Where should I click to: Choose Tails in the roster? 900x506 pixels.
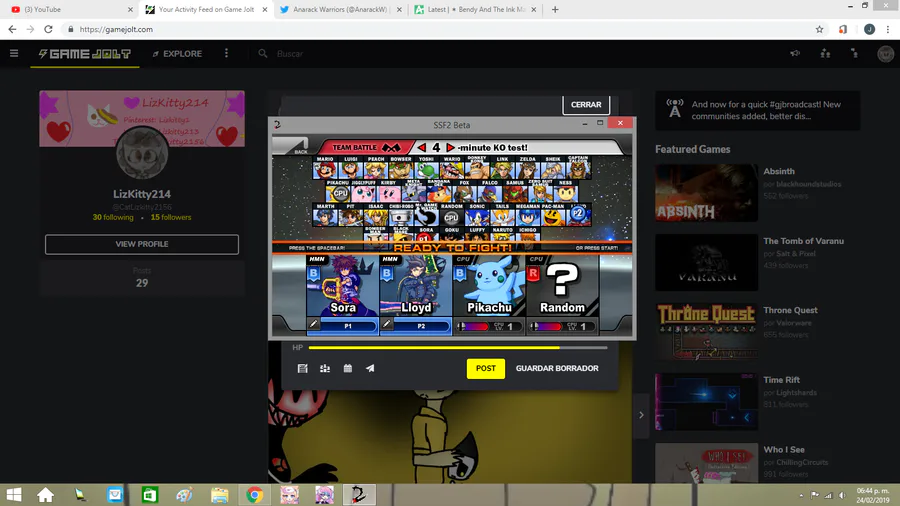tap(502, 217)
